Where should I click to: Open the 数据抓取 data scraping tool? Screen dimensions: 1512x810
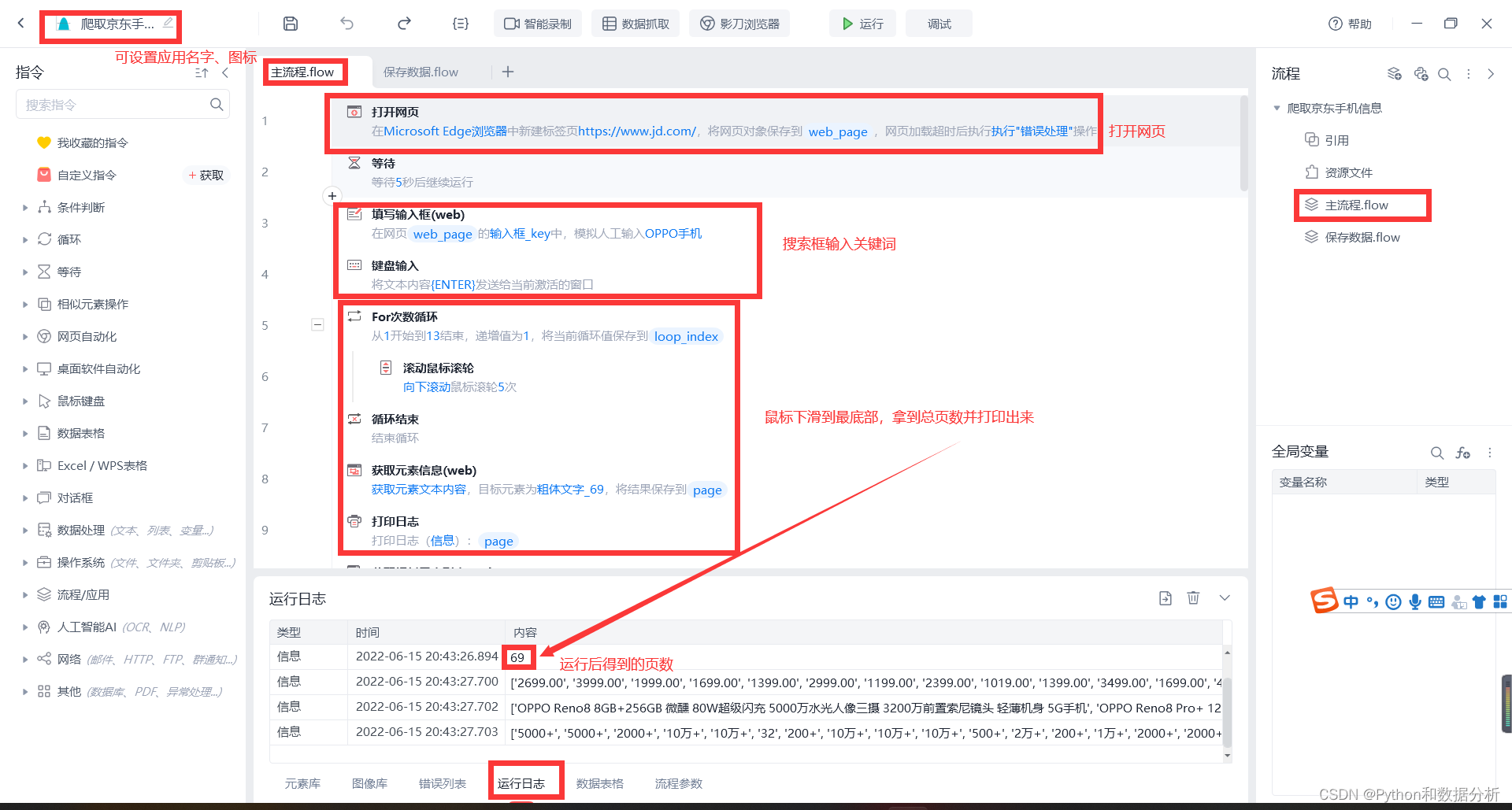(x=635, y=24)
